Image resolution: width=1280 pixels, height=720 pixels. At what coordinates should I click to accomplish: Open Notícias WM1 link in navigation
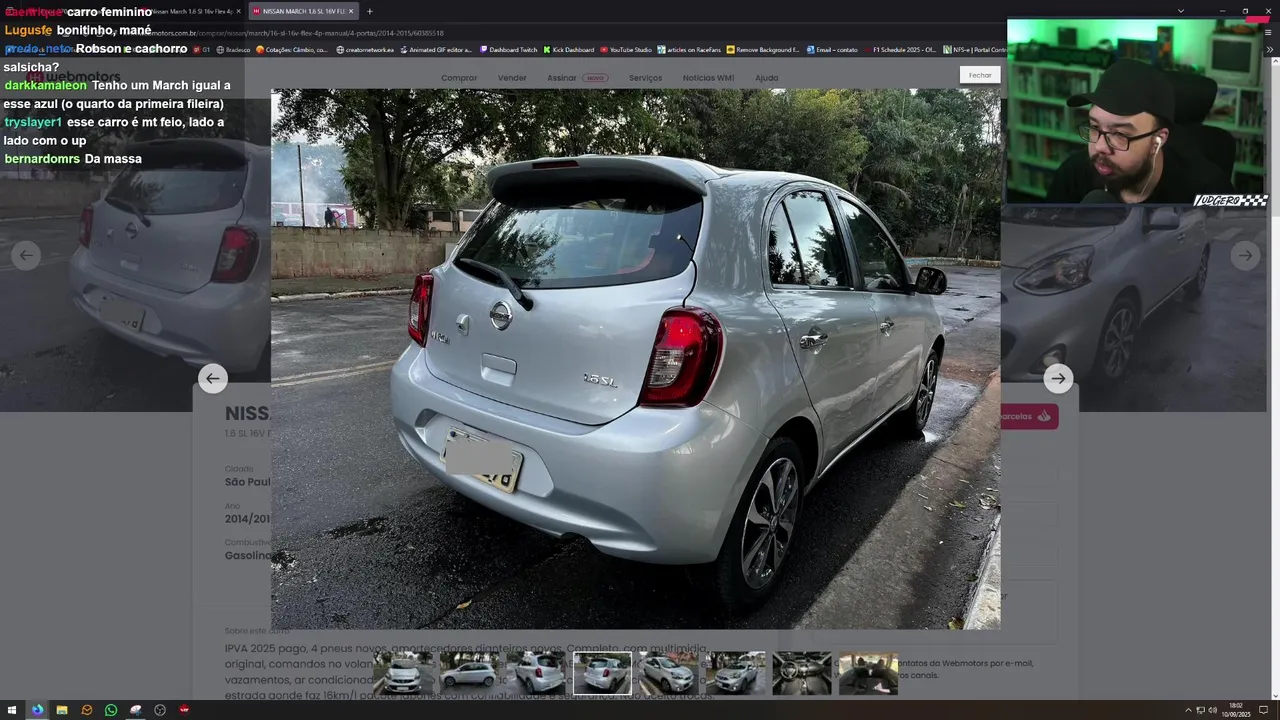[708, 78]
